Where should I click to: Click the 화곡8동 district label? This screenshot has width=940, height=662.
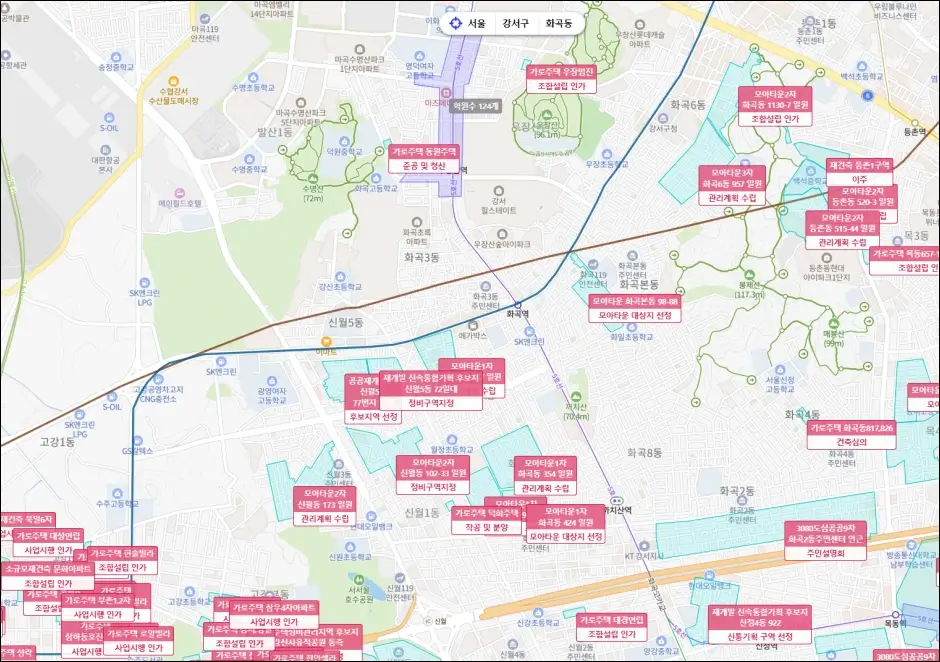coord(644,453)
